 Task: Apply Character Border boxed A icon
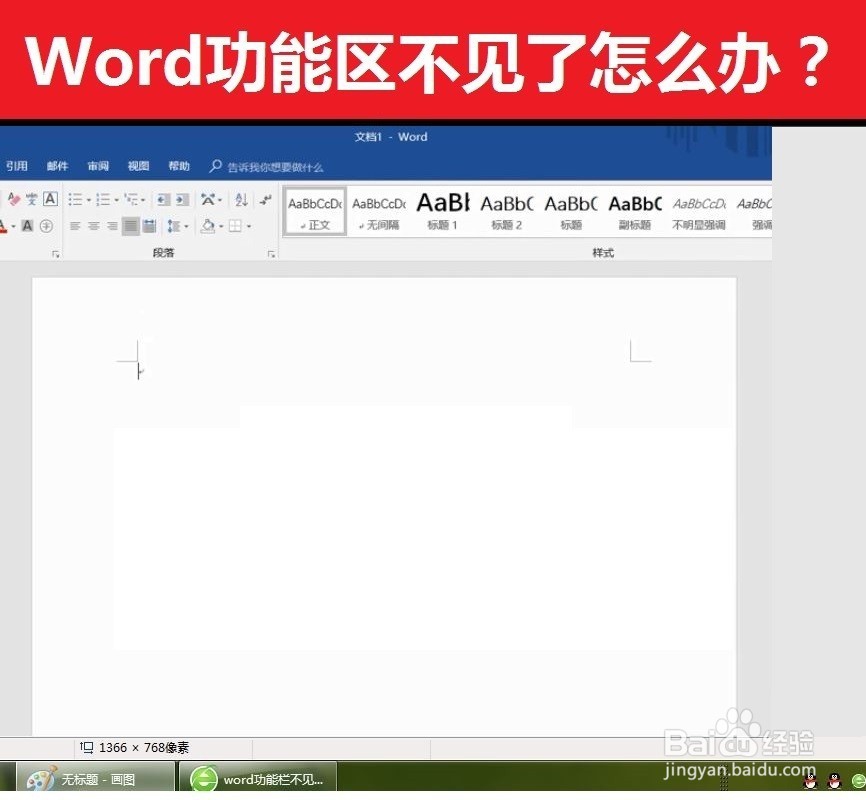50,198
